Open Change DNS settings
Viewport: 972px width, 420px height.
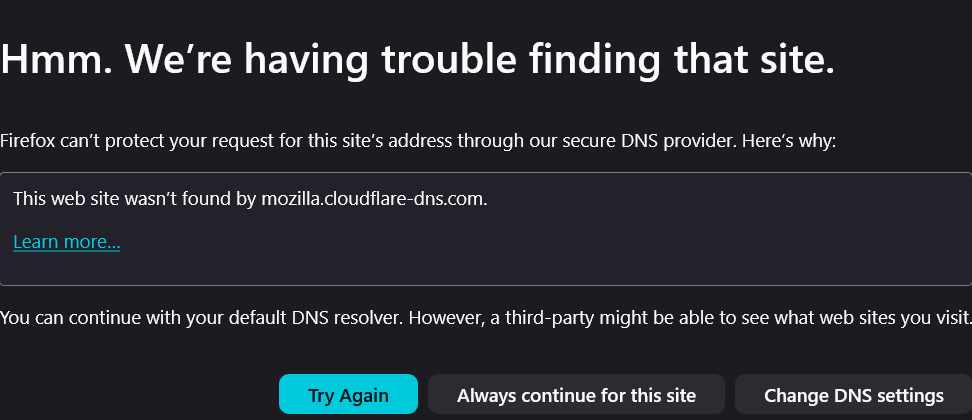(x=853, y=395)
